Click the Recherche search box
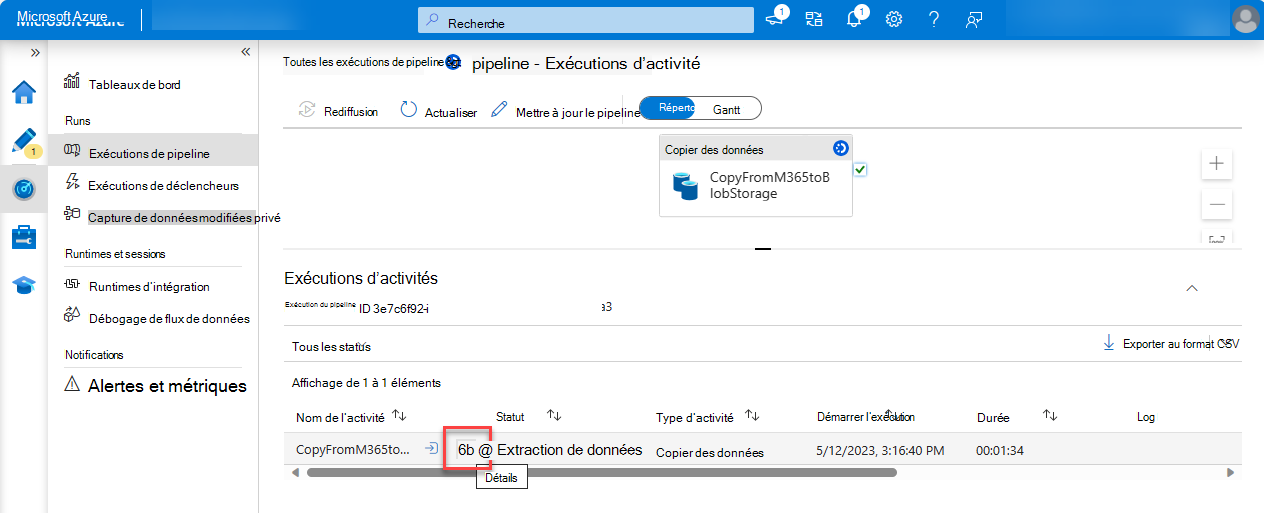The image size is (1264, 513). tap(586, 21)
